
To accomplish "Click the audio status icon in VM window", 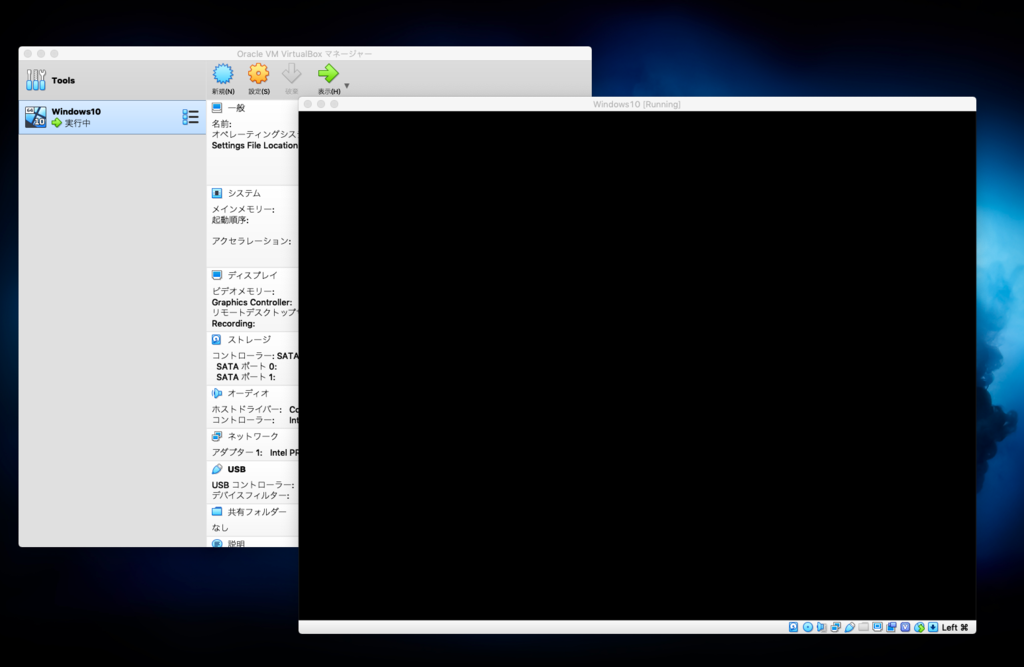I will (821, 627).
